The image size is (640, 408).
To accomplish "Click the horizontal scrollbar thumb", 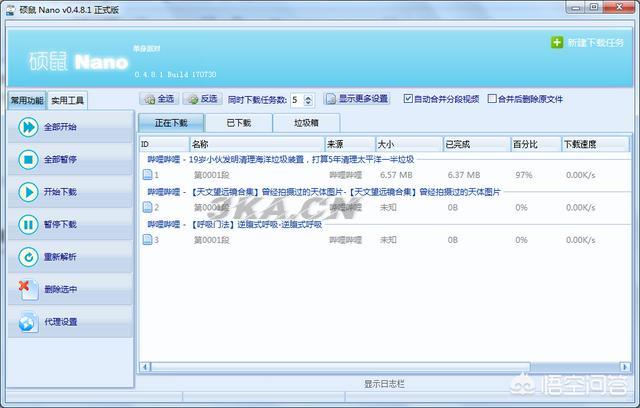I will (340, 367).
